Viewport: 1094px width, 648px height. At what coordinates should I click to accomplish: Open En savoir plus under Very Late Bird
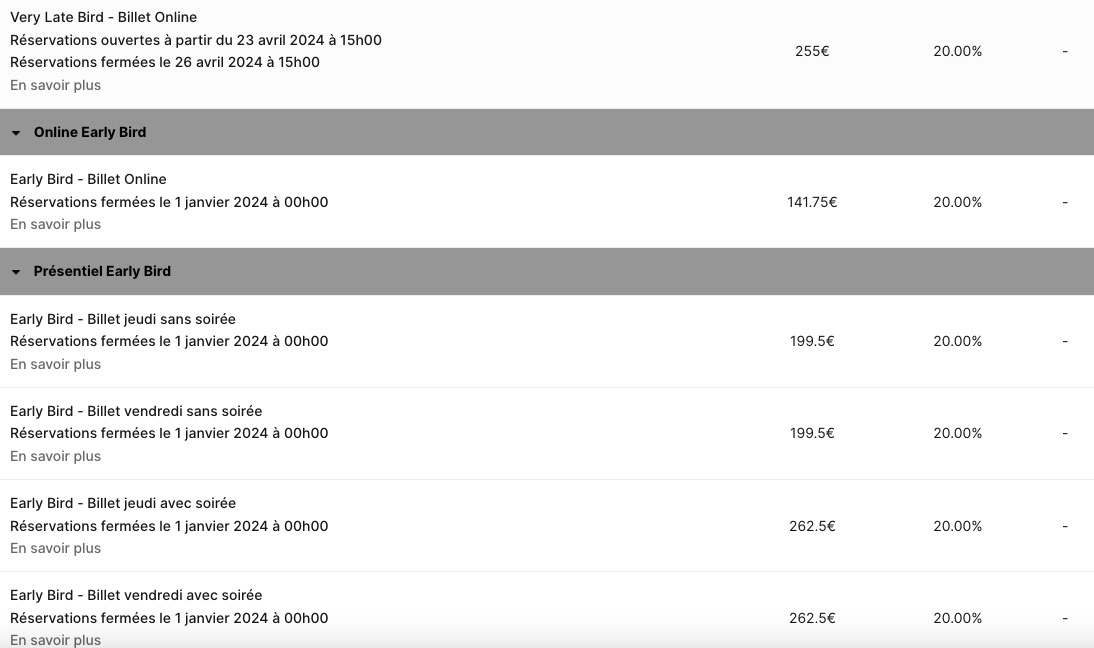(55, 85)
